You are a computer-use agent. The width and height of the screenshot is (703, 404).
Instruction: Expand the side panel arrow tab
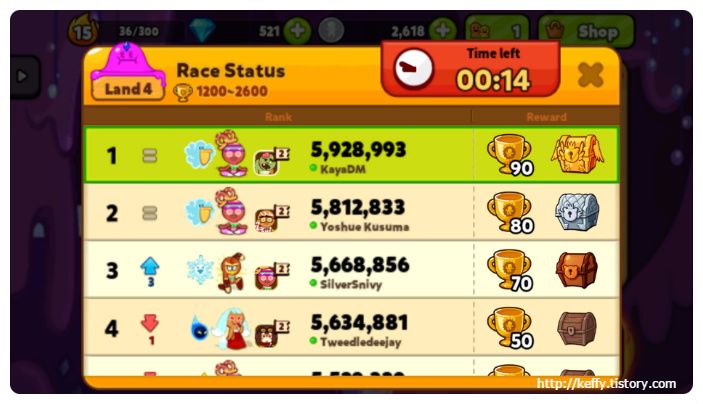click(x=24, y=76)
